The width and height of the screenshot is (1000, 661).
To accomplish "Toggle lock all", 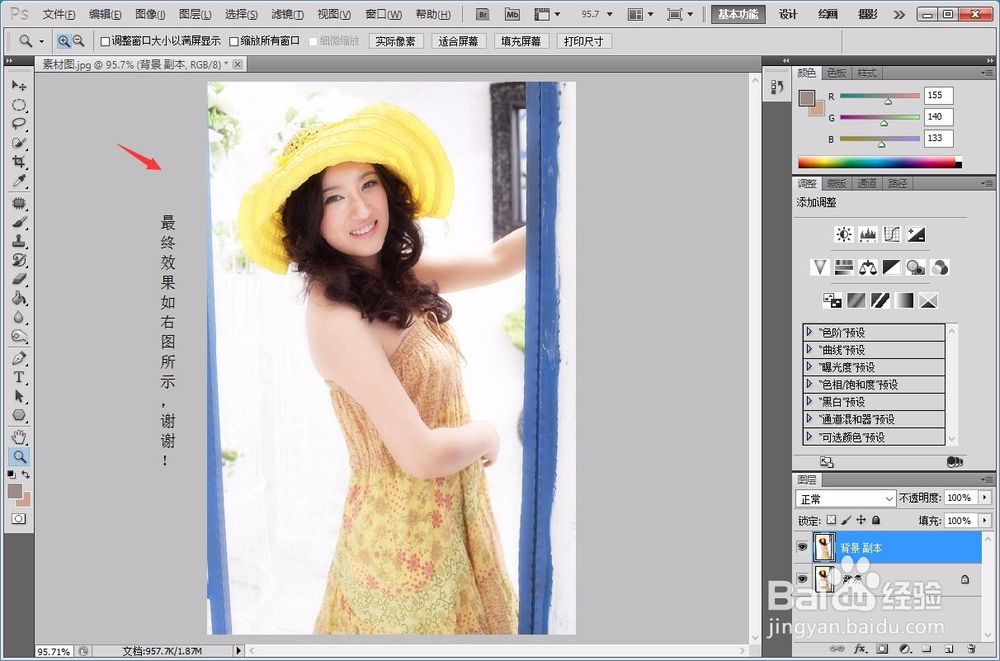I will [876, 520].
